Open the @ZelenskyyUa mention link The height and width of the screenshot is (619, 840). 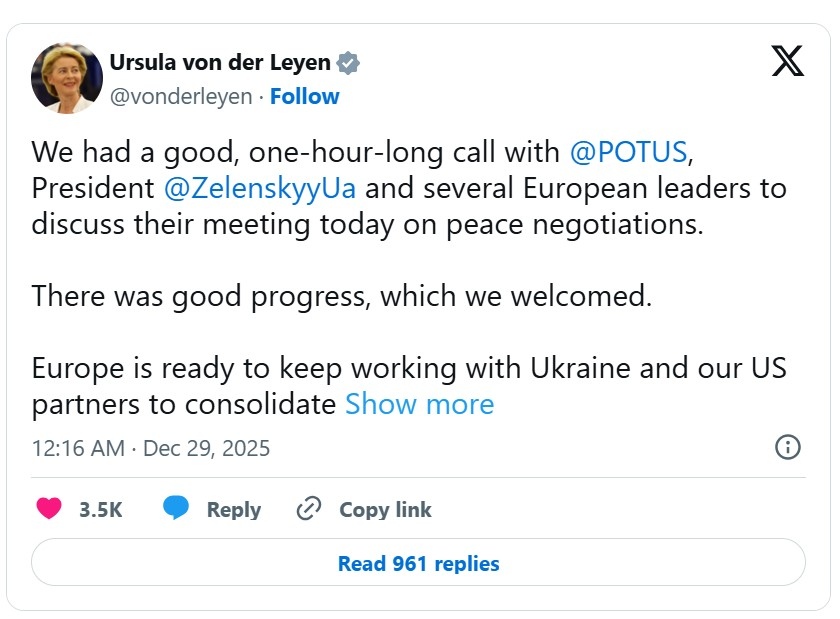coord(259,188)
